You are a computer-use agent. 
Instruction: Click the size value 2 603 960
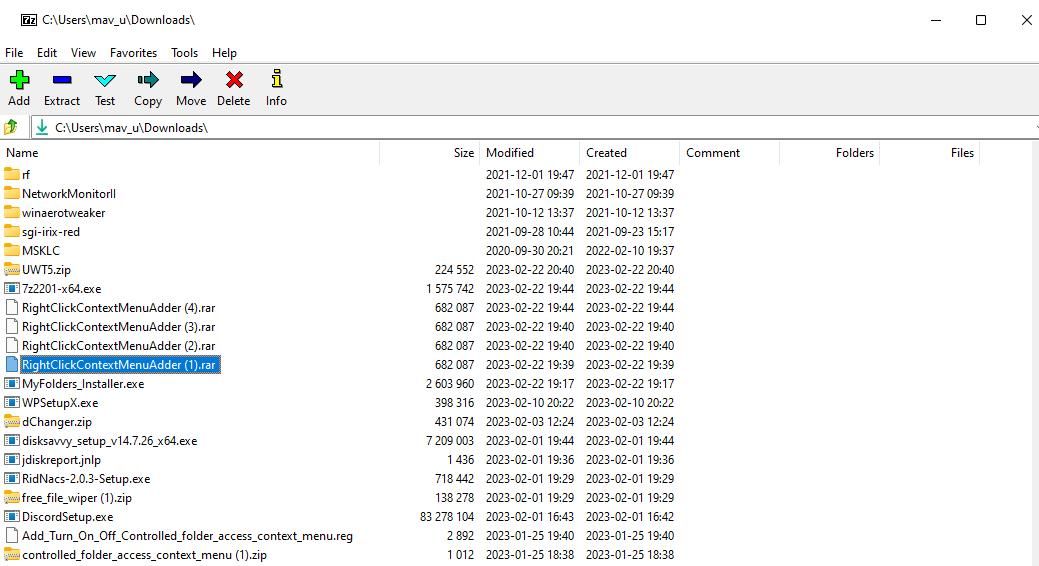tap(450, 384)
